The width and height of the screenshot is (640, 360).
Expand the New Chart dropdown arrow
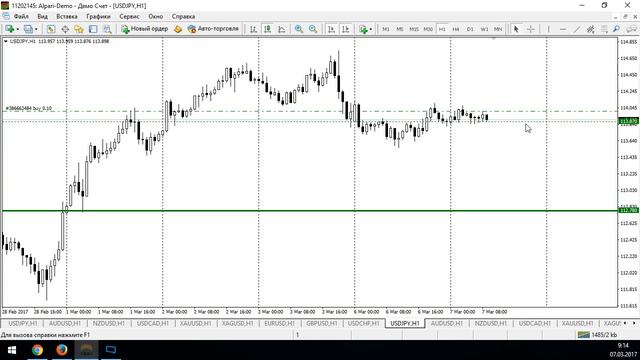click(x=17, y=29)
